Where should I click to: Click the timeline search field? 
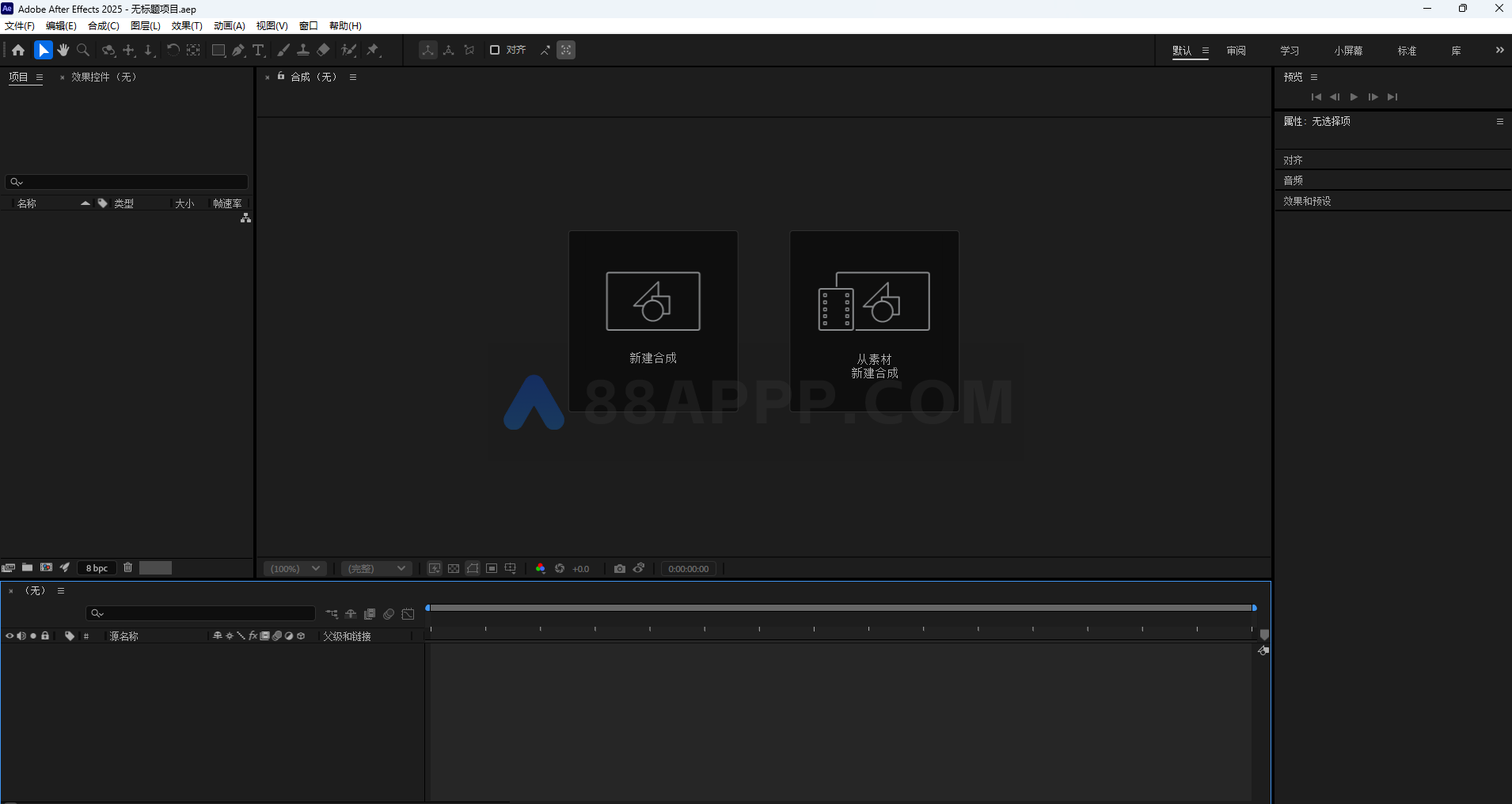coord(201,613)
